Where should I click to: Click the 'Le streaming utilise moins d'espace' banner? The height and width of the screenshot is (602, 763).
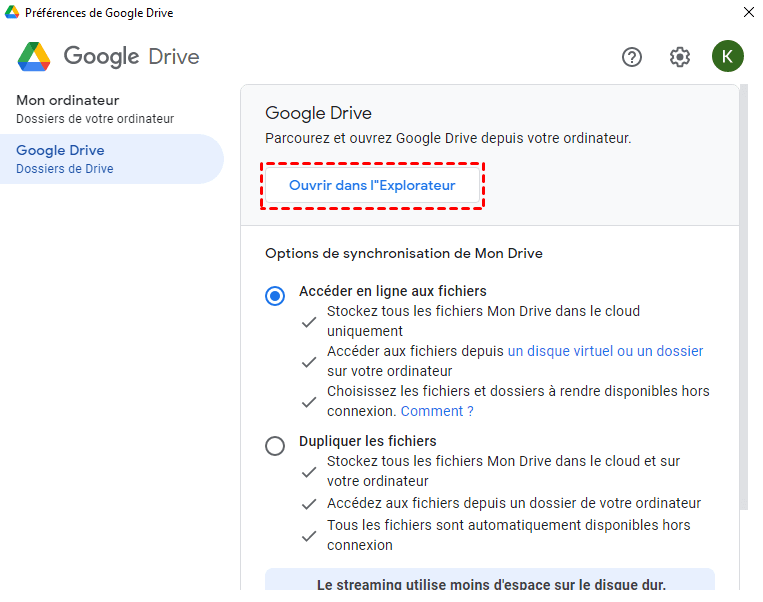point(490,584)
